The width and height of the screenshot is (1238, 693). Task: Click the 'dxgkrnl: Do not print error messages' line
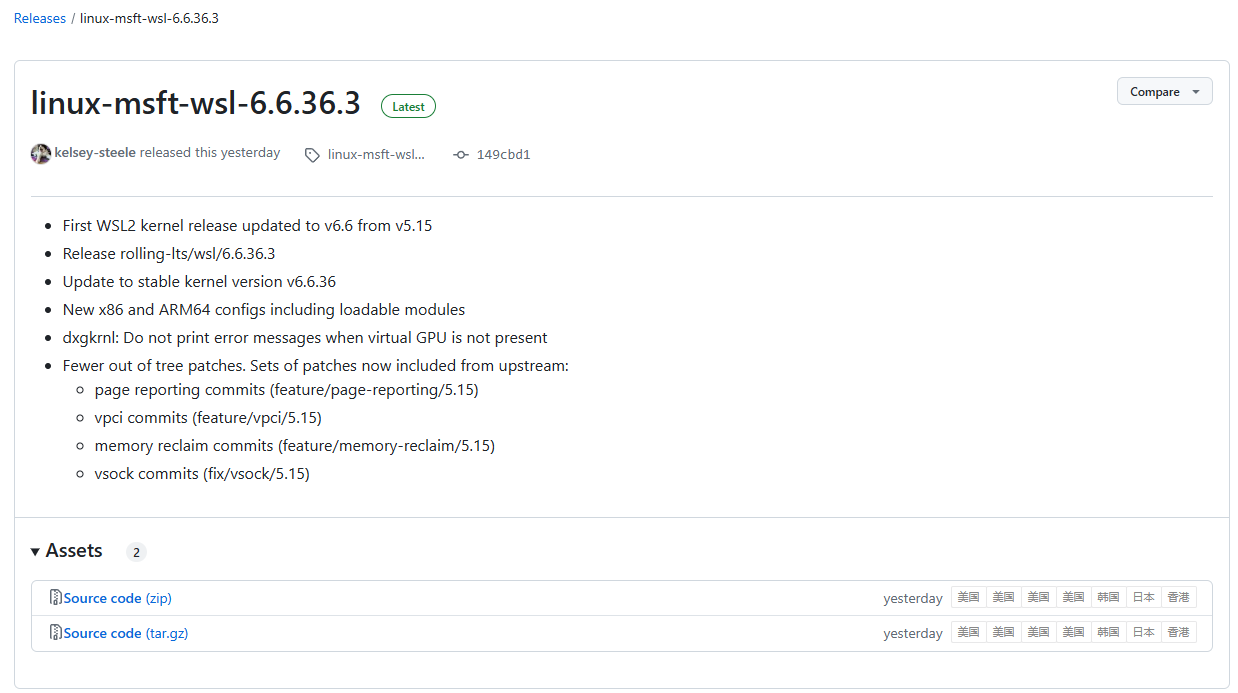[305, 338]
